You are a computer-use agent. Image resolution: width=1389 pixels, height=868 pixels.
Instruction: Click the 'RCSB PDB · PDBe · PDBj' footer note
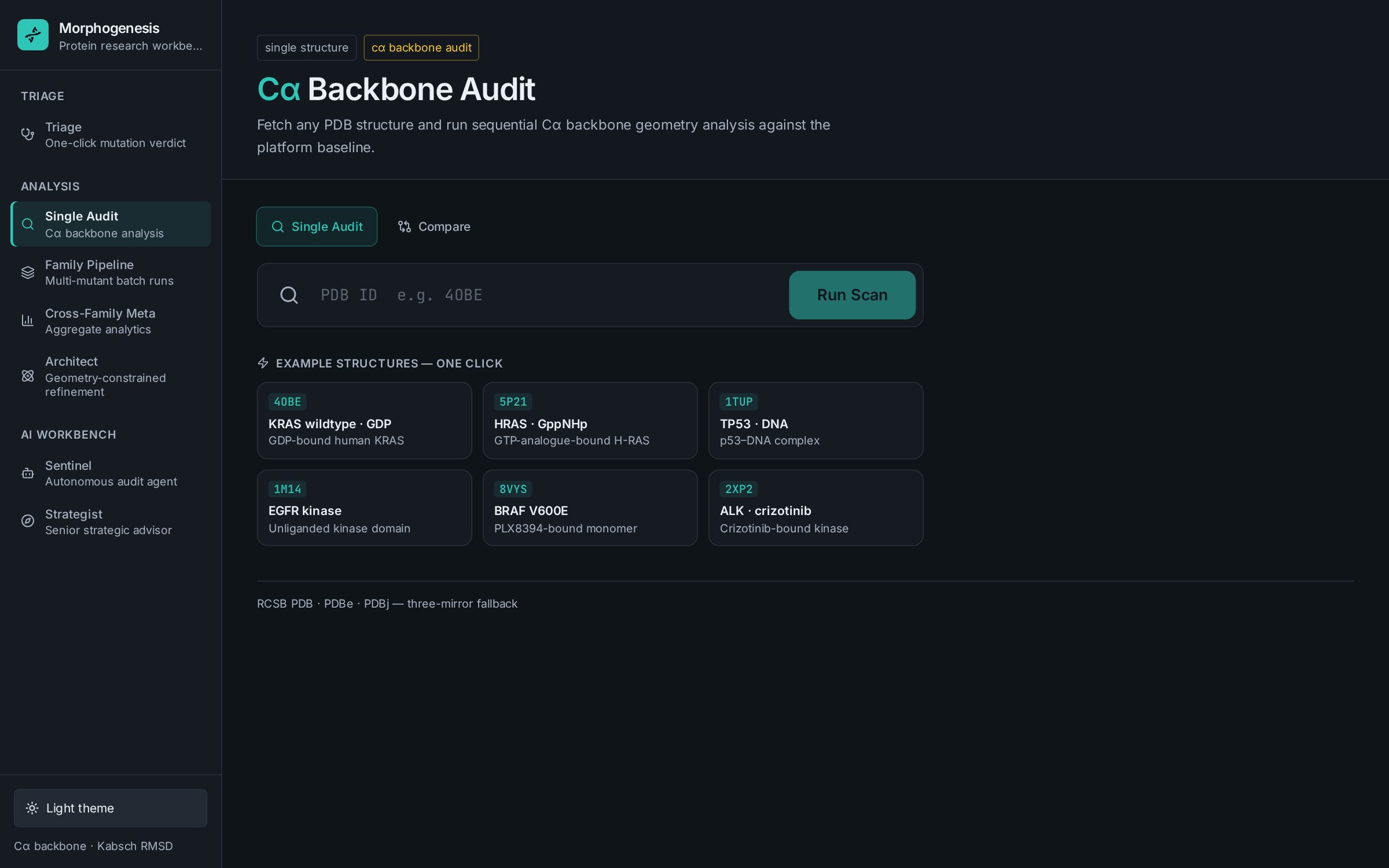pos(387,604)
